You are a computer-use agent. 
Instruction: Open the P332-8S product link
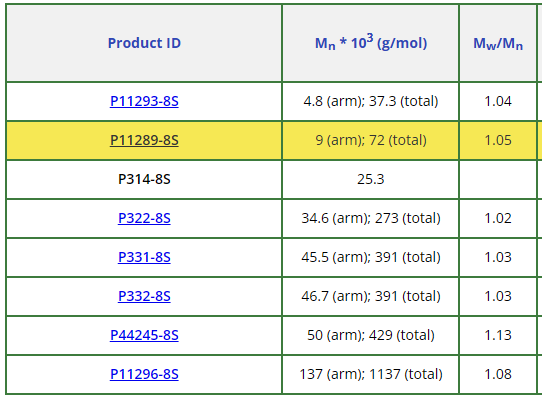tap(144, 296)
